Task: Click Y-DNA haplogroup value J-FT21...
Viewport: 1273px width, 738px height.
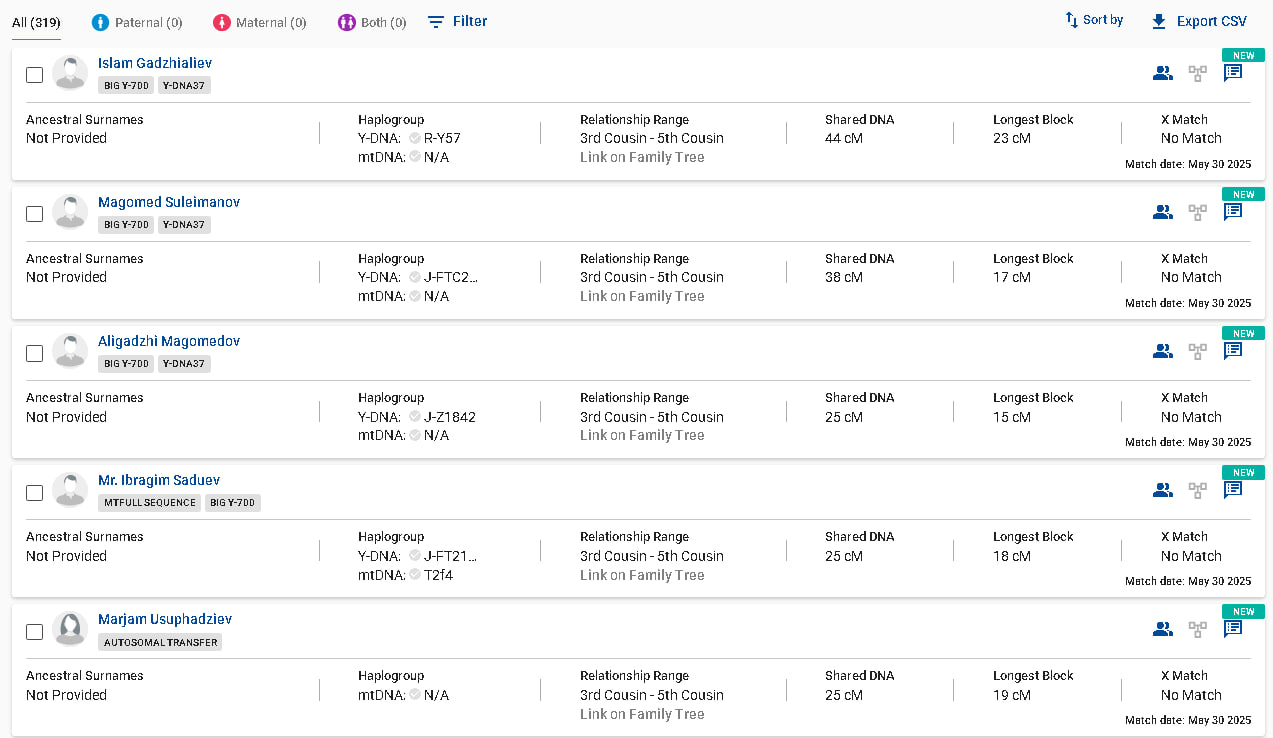Action: point(451,556)
